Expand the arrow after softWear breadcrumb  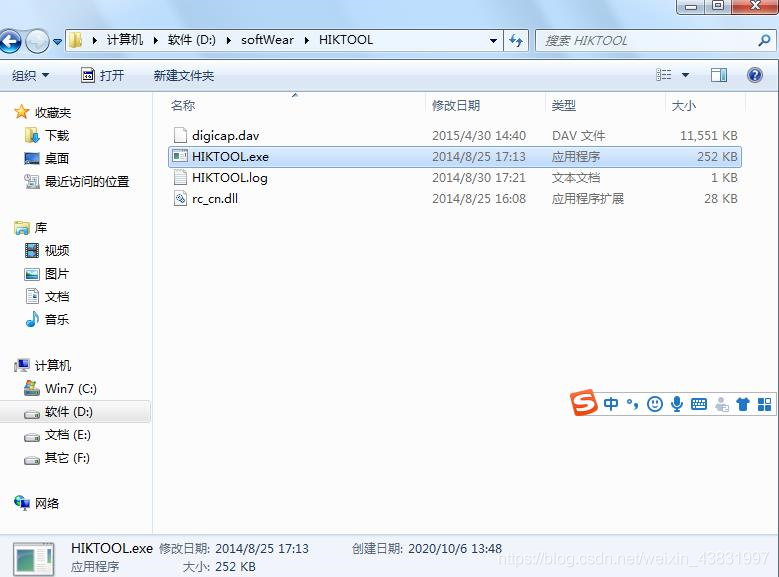(307, 40)
